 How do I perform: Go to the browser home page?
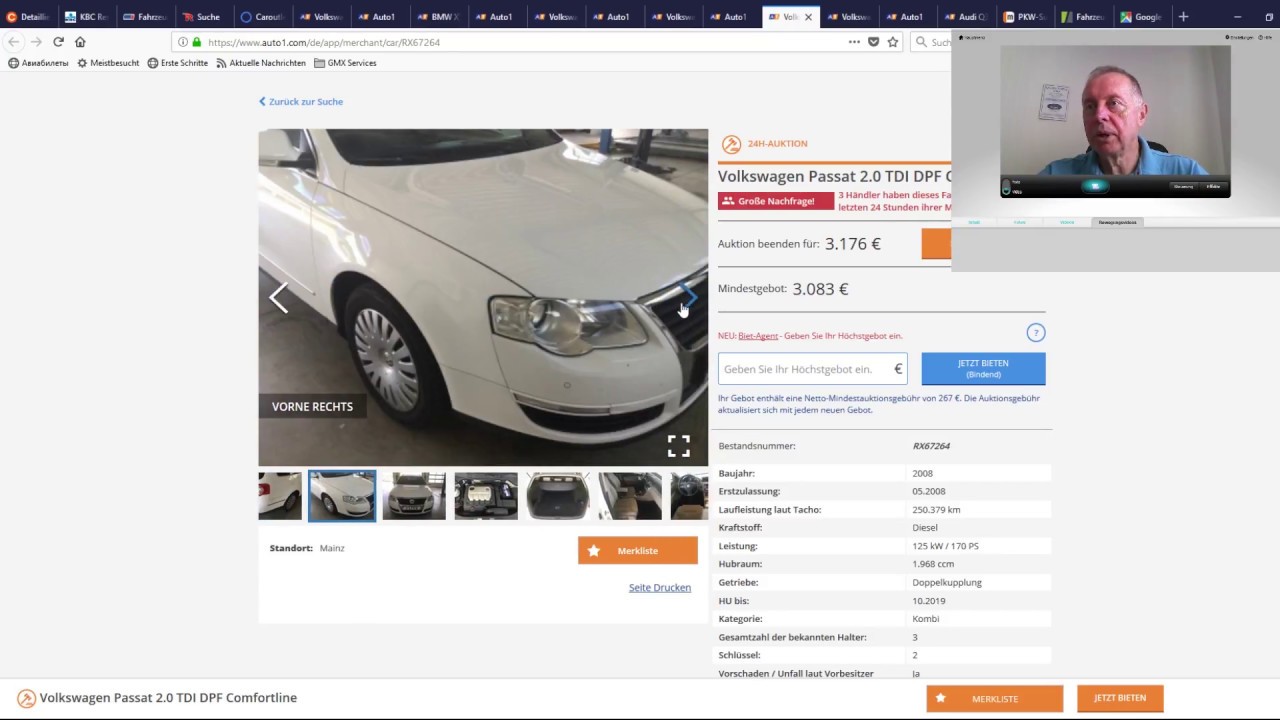point(80,42)
